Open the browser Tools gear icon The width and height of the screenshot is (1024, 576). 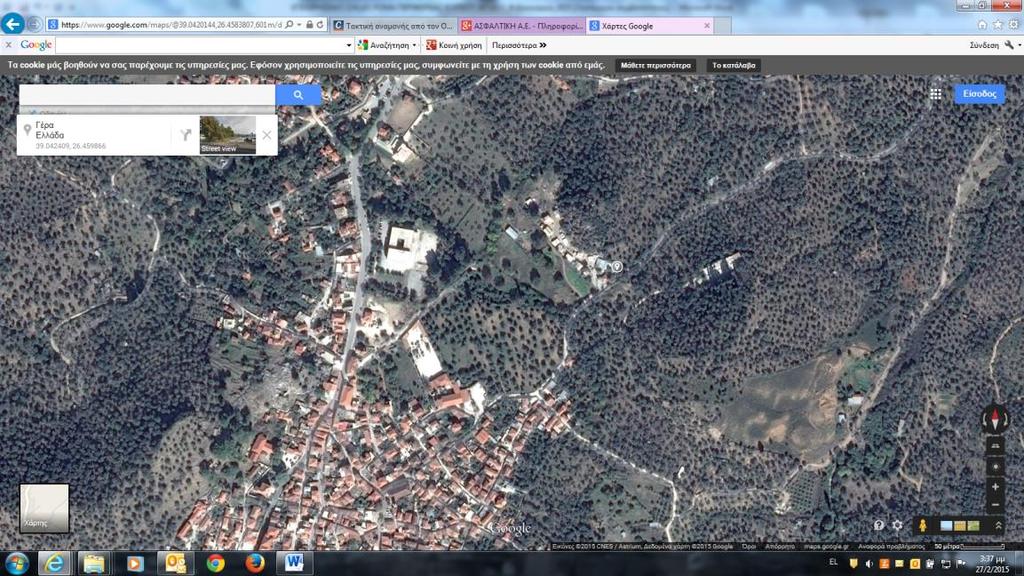pyautogui.click(x=1014, y=25)
